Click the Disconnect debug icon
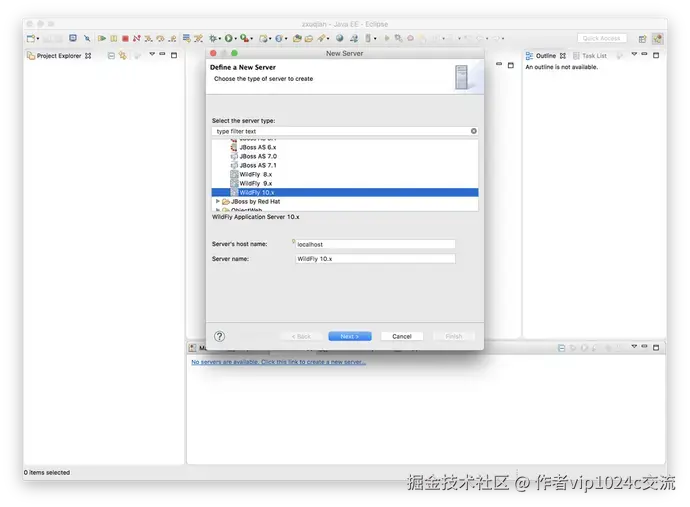The height and width of the screenshot is (507, 690). coord(137,38)
